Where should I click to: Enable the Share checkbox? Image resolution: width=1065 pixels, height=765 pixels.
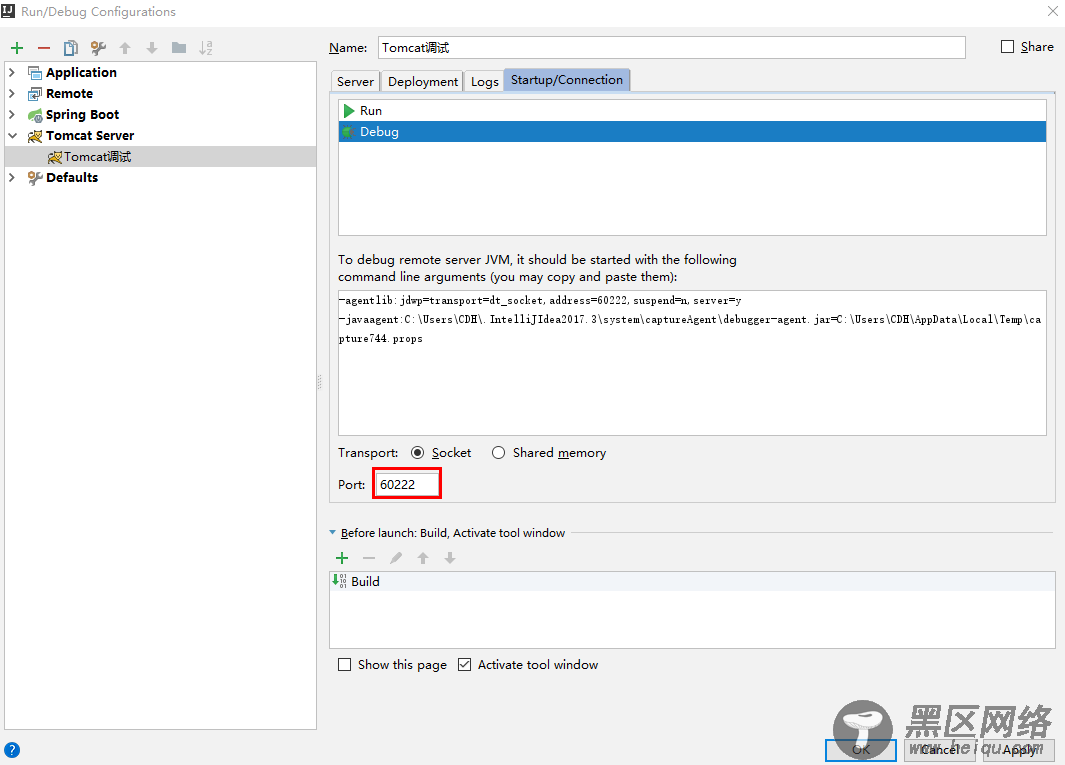point(1007,46)
